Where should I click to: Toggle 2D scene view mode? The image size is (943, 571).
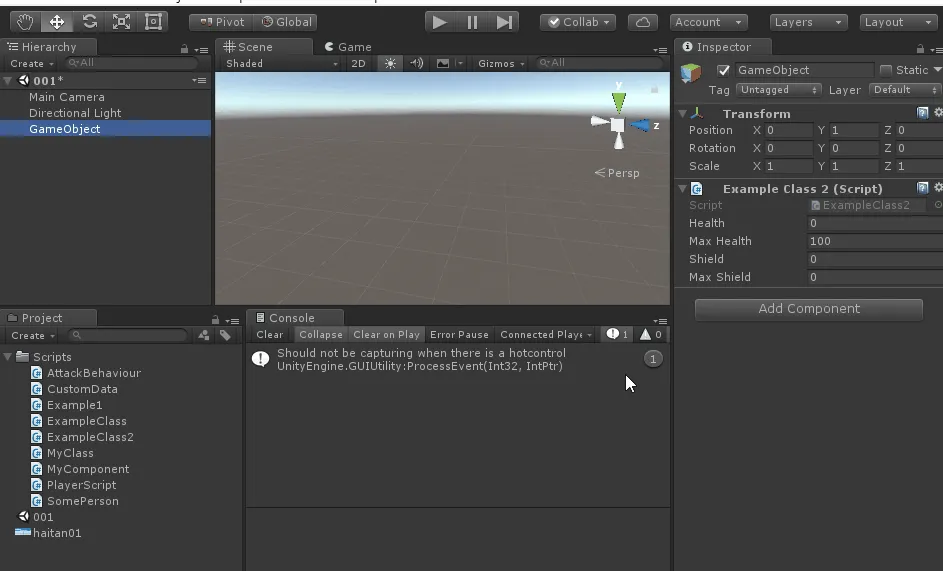coord(358,63)
